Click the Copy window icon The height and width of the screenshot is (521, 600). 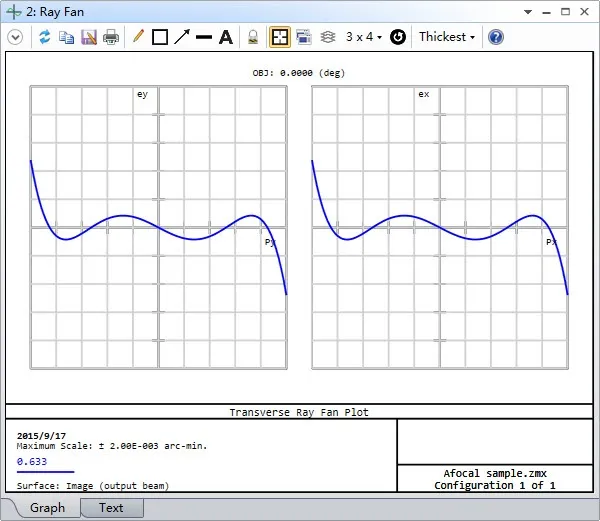click(67, 37)
